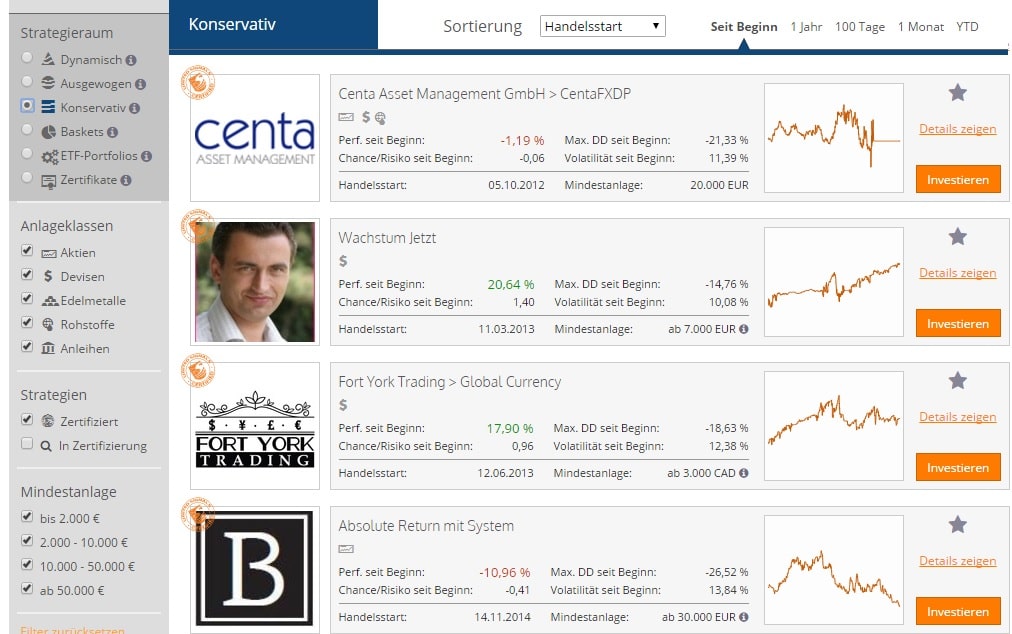Click the info icon next to Baskets

(113, 132)
